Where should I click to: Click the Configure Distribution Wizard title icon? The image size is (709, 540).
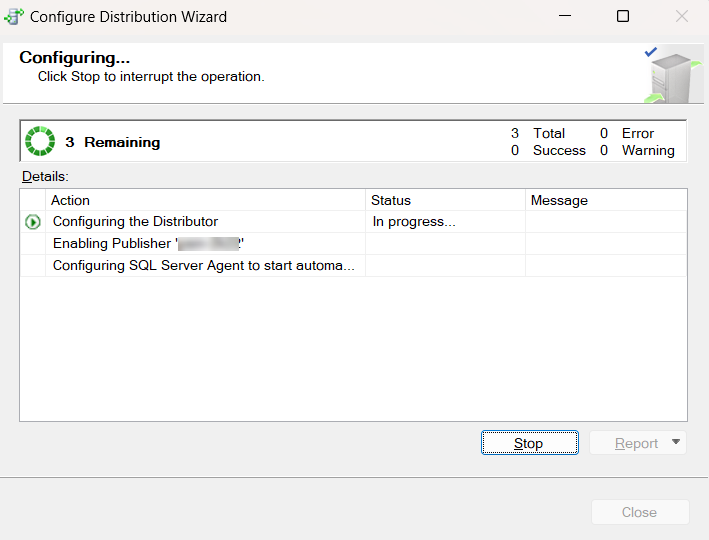14,16
